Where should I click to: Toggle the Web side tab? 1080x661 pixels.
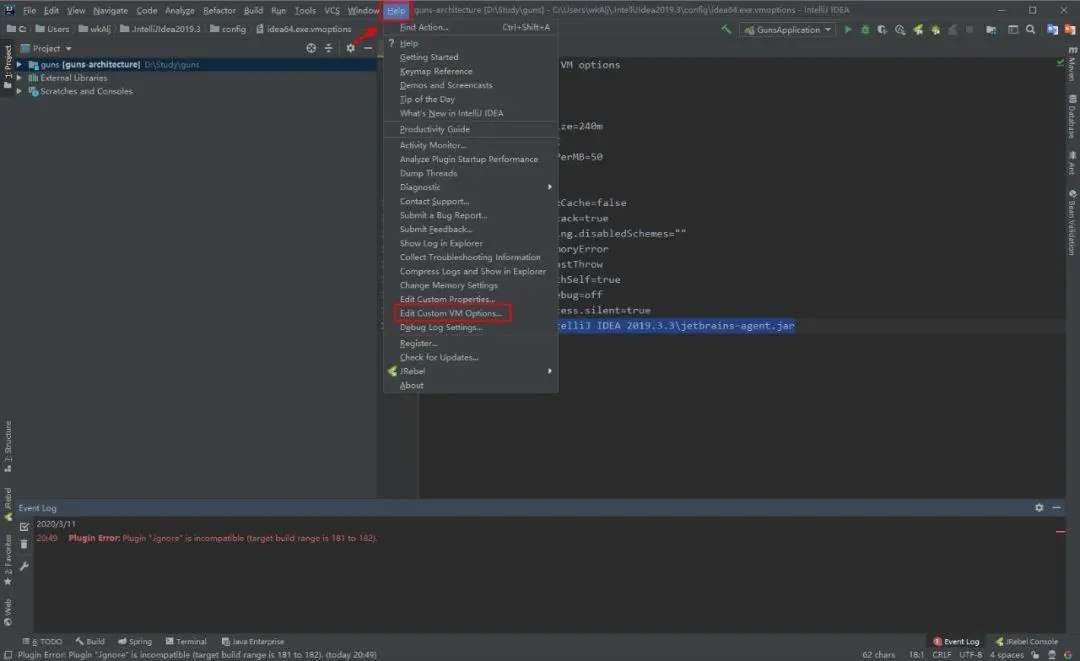8,611
